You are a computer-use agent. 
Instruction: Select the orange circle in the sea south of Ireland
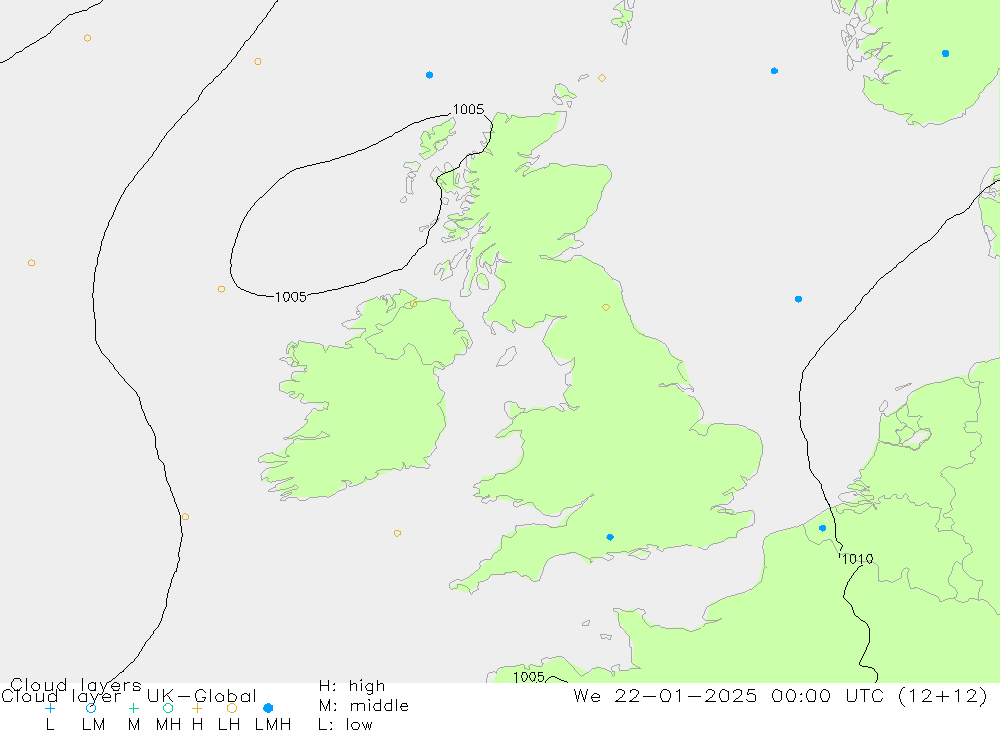(x=397, y=533)
